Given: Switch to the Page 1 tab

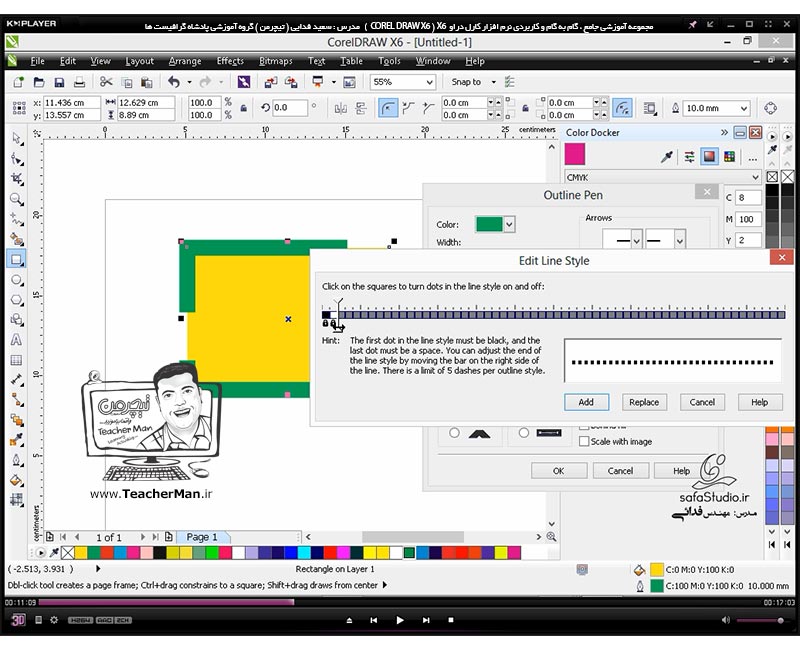Looking at the screenshot, I should click(202, 537).
